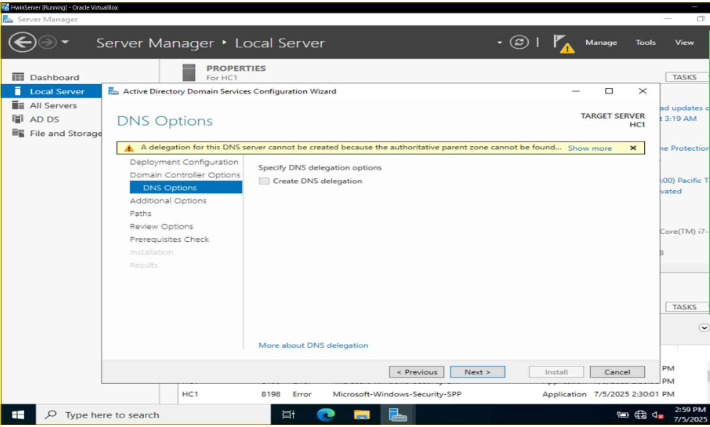Open the Manage menu
Image resolution: width=710 pixels, height=427 pixels.
[601, 43]
